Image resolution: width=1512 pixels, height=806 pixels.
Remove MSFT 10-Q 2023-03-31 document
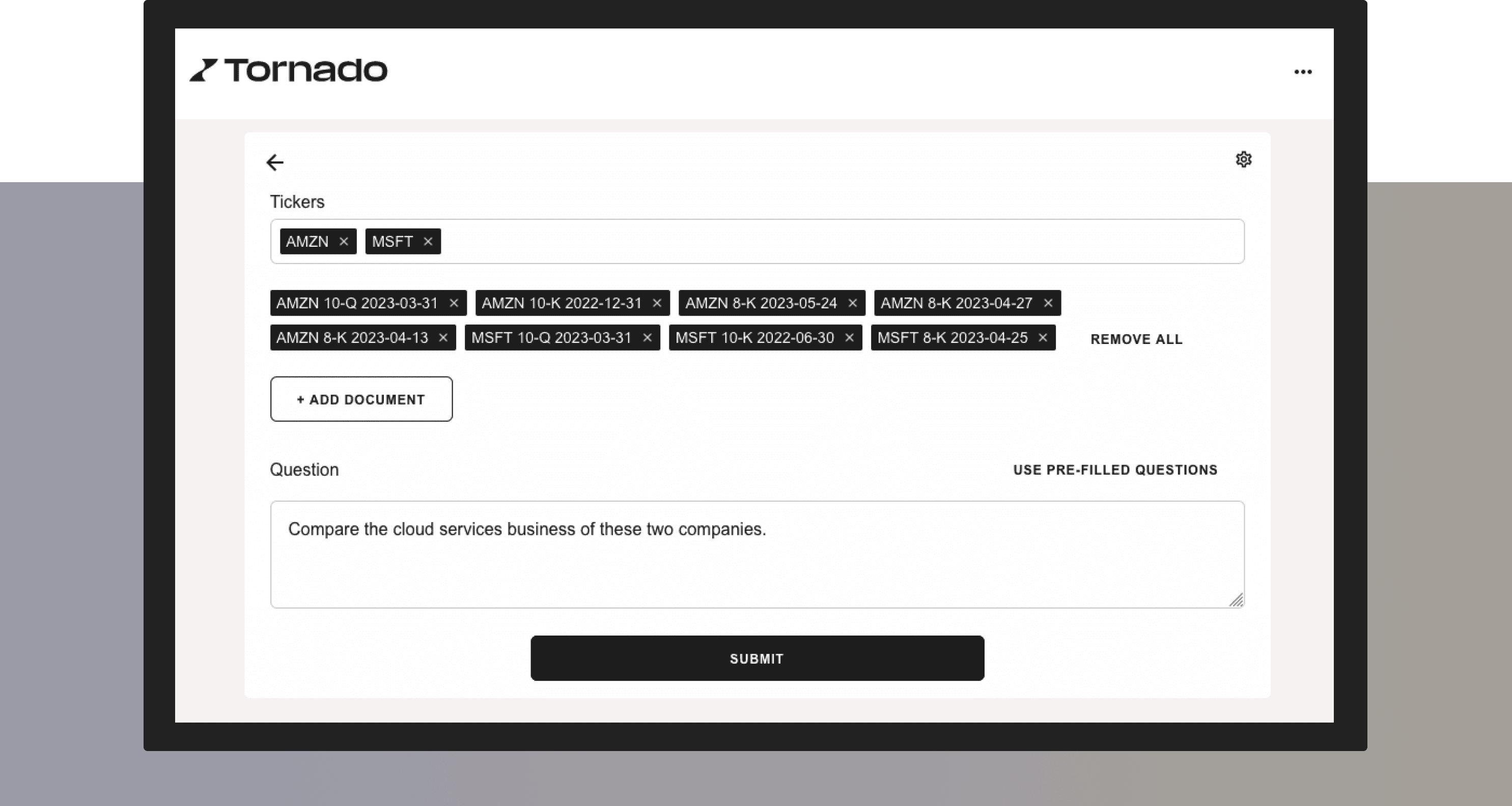click(x=647, y=338)
